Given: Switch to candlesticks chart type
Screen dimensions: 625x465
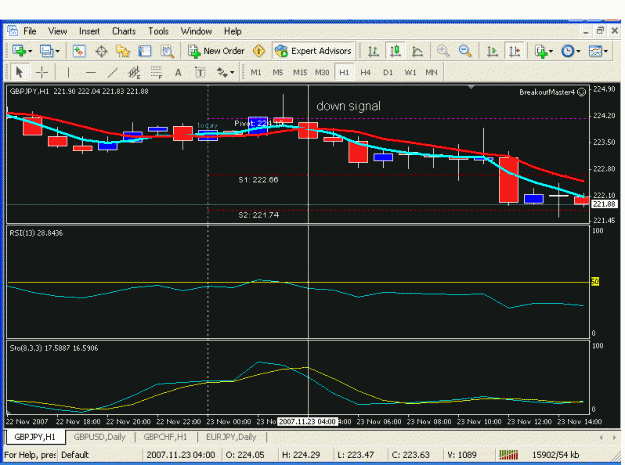Looking at the screenshot, I should tap(395, 51).
